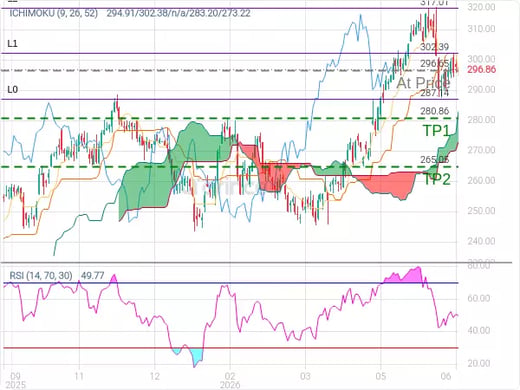Click the At Price annotation
The width and height of the screenshot is (520, 390).
(x=423, y=83)
